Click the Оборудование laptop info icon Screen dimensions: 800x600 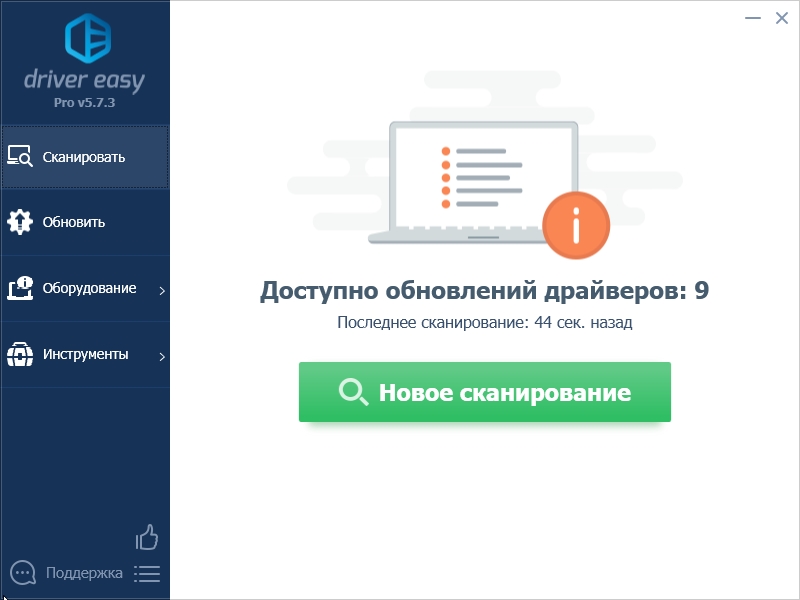[20, 288]
